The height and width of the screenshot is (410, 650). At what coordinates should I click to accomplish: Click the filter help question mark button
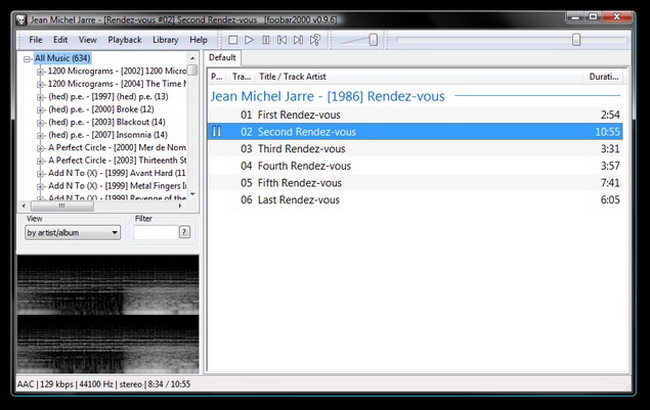tap(184, 232)
